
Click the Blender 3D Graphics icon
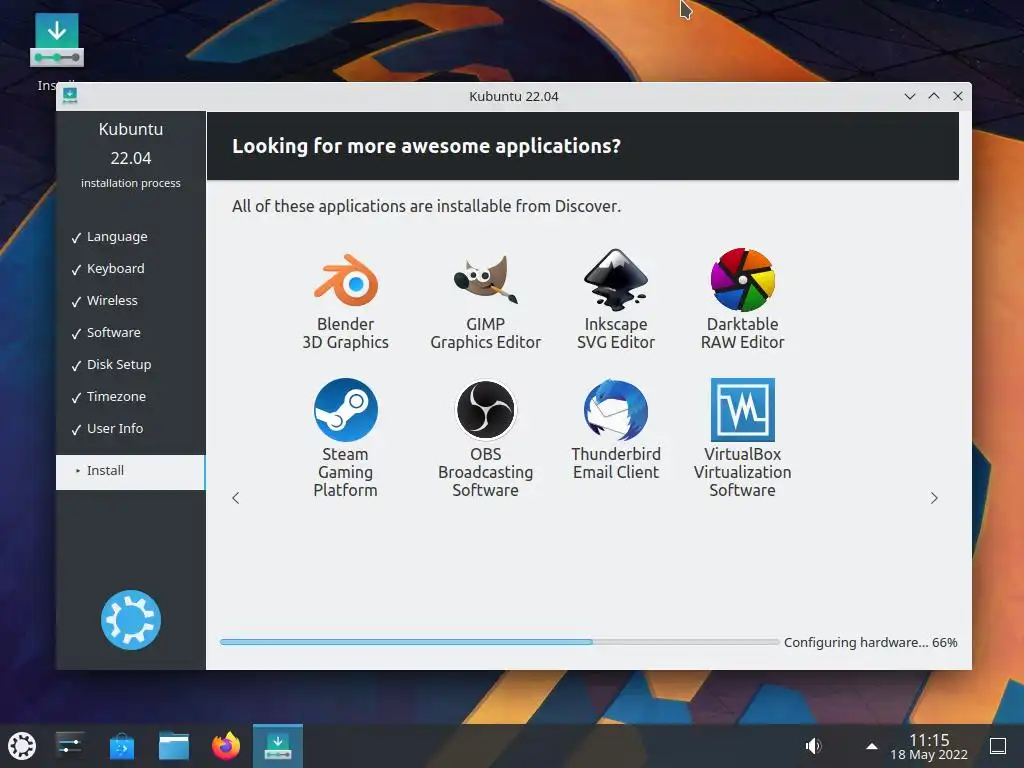pyautogui.click(x=345, y=281)
